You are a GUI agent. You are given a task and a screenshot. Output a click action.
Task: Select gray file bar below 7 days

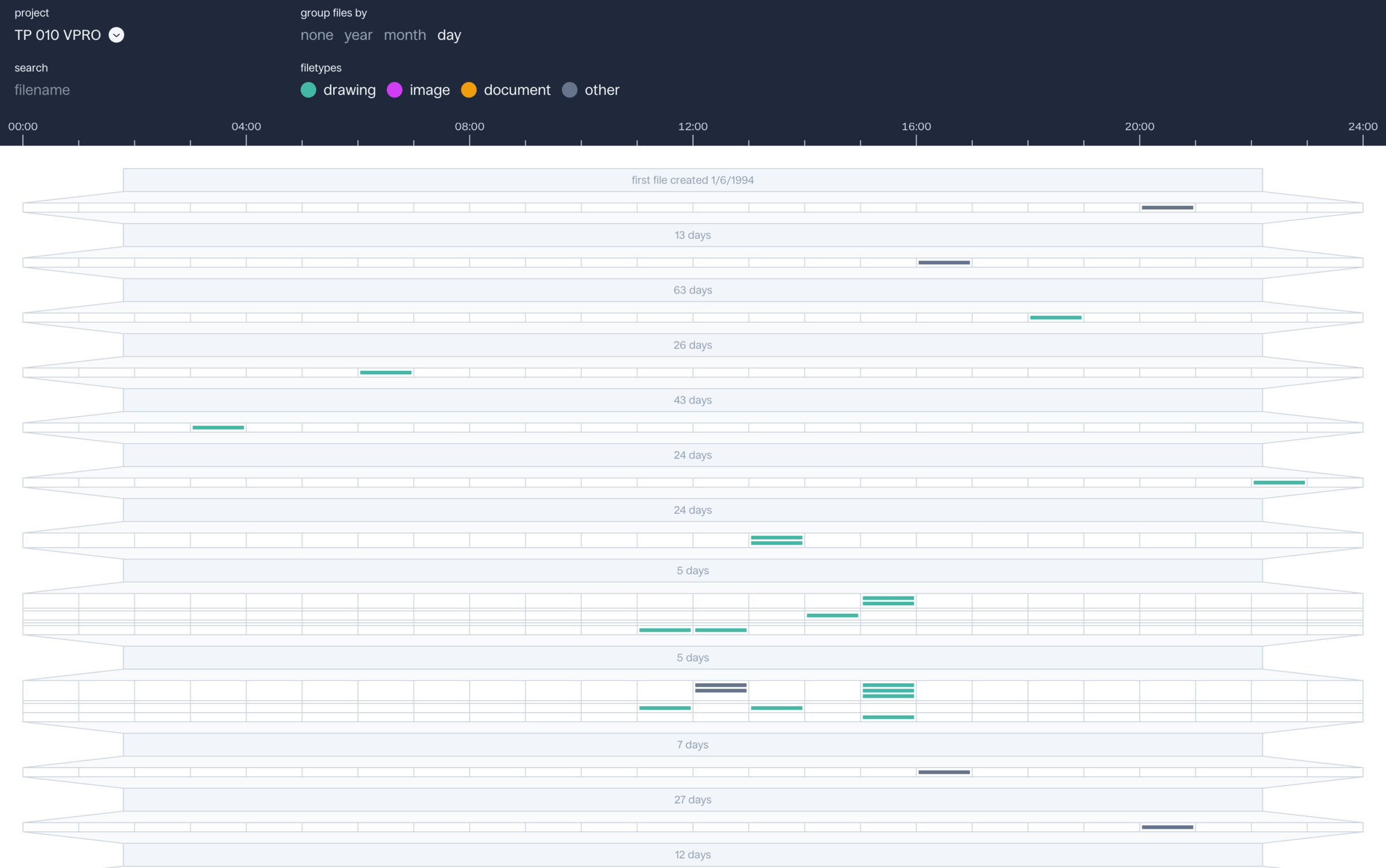pos(944,772)
